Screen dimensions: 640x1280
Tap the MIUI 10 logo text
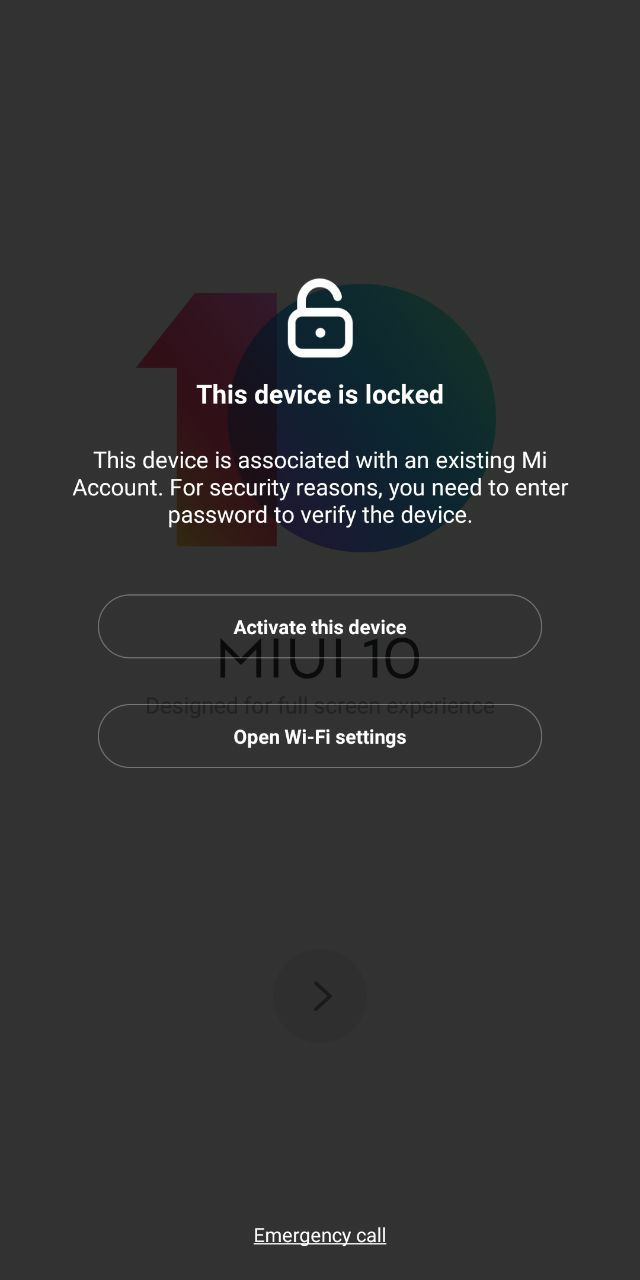(x=320, y=658)
